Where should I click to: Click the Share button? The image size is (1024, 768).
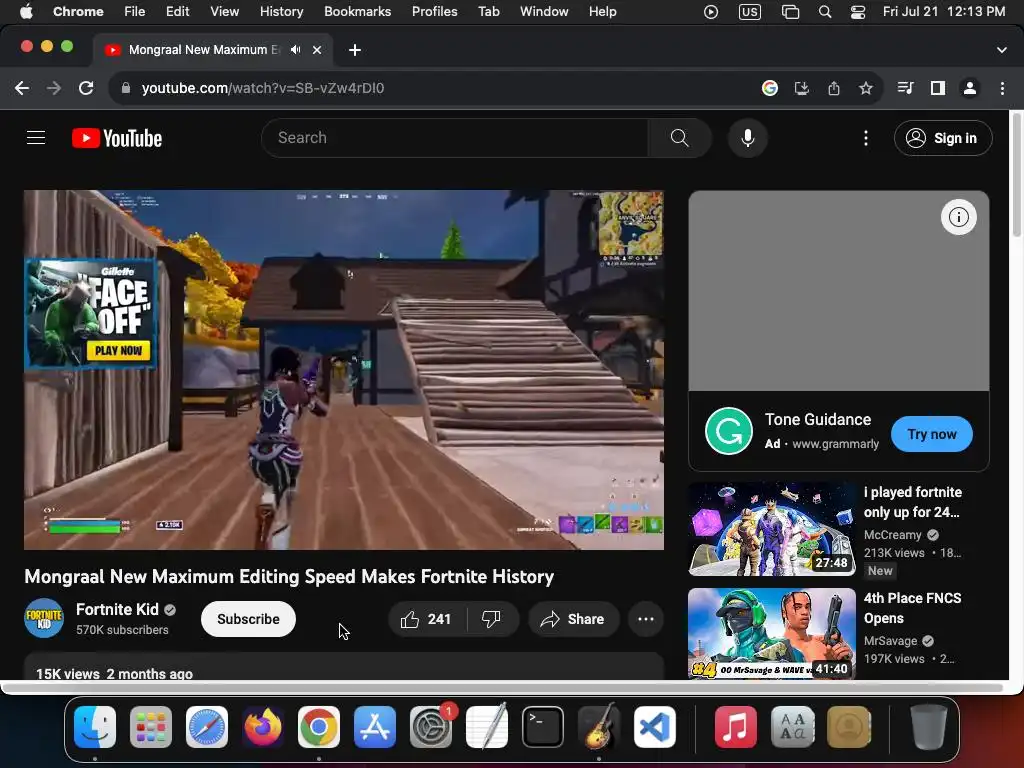tap(573, 619)
